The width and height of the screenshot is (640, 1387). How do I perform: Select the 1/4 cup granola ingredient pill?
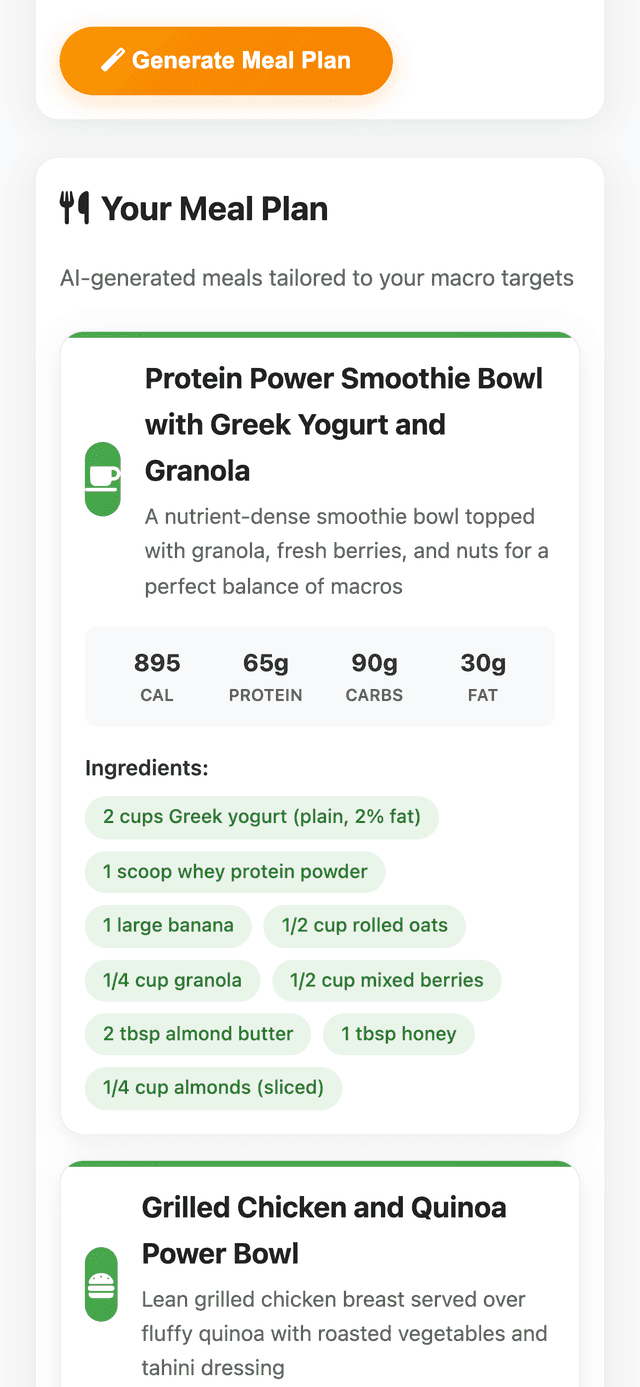[172, 980]
